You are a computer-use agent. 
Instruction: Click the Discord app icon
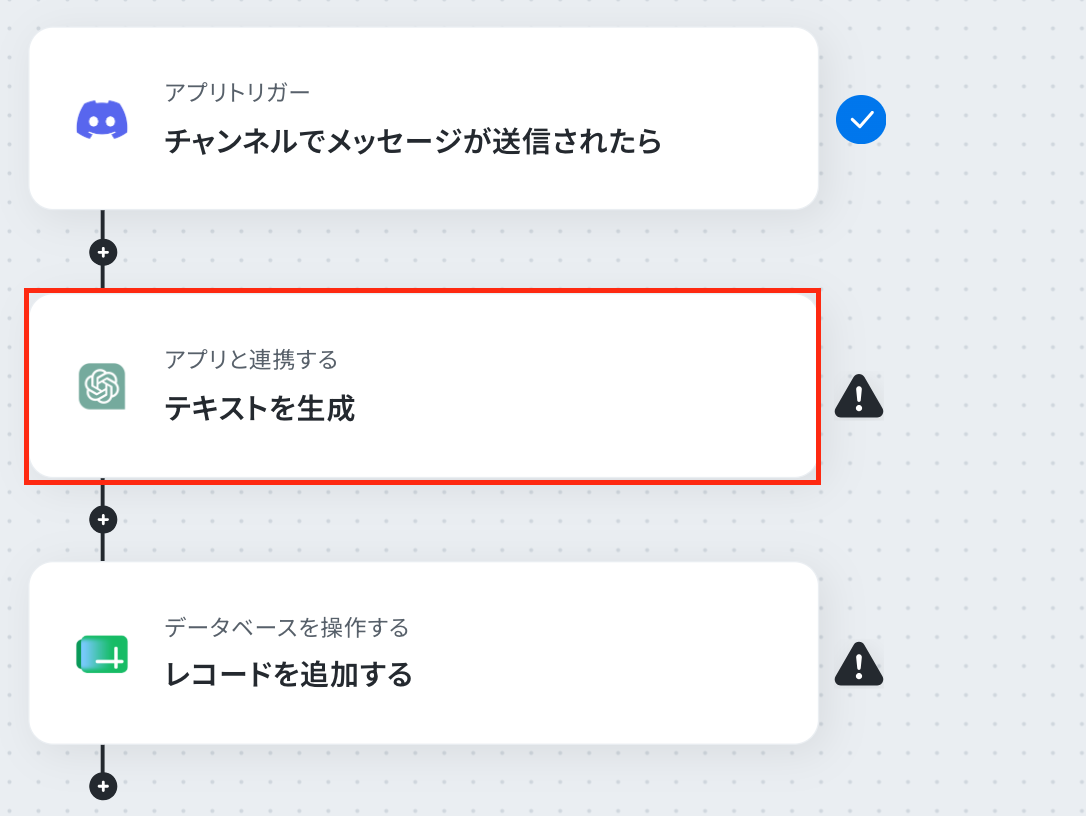[102, 120]
